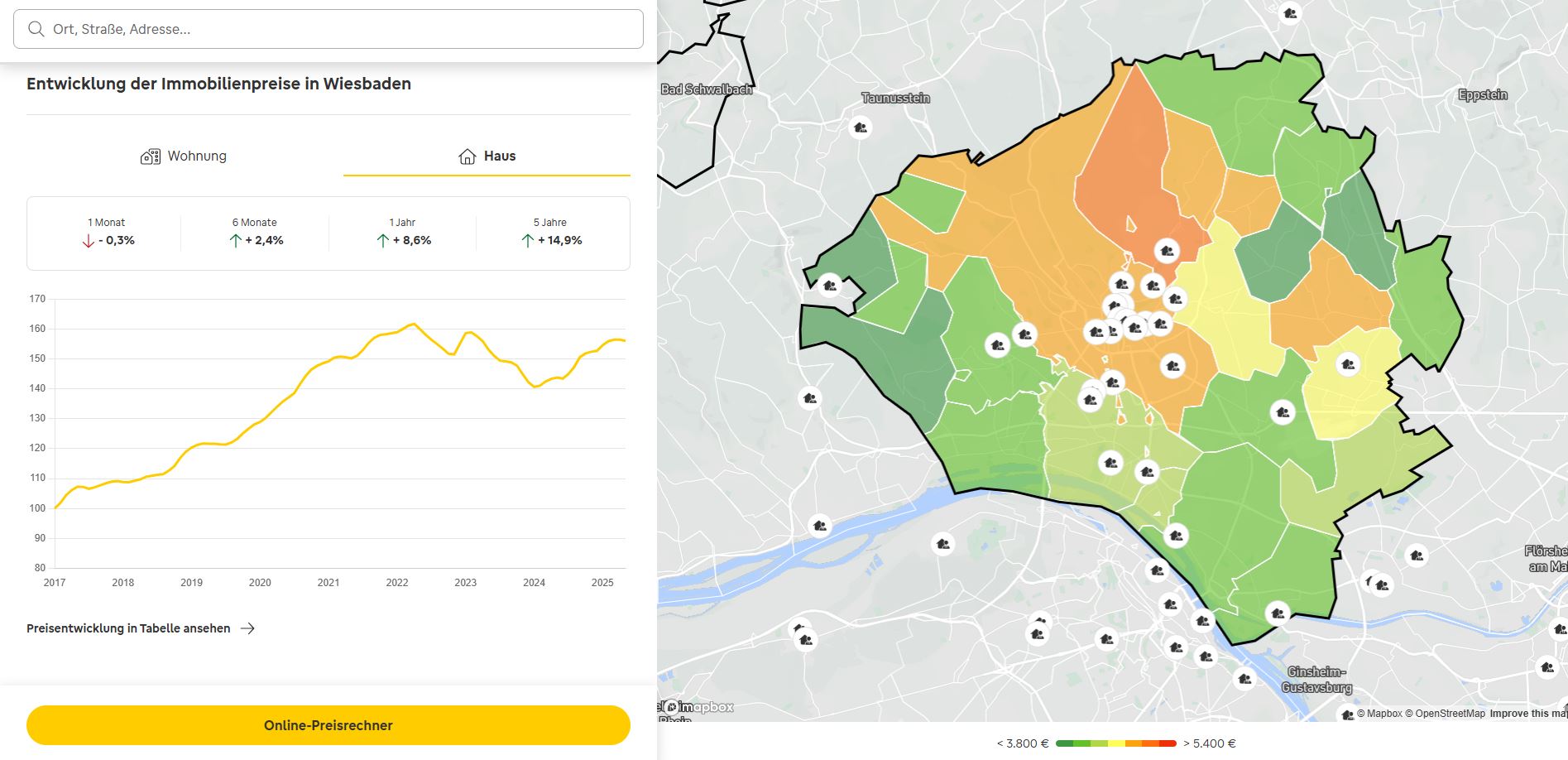Select the Haus house icon
Viewport: 1568px width, 760px height.
[465, 156]
